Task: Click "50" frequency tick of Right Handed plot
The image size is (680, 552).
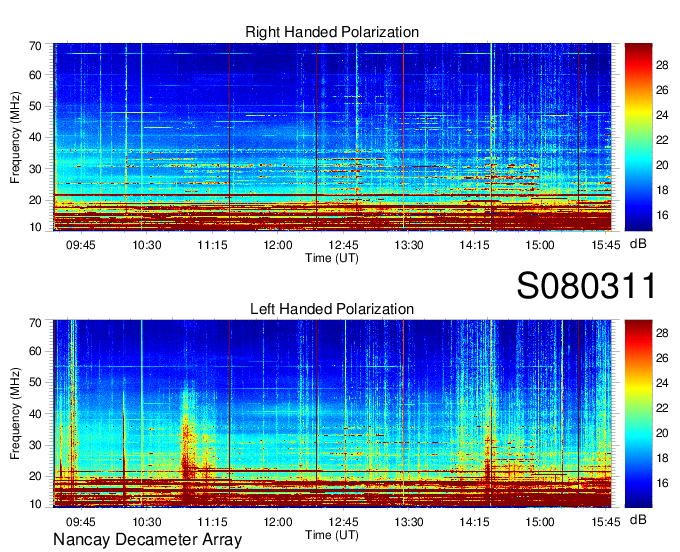Action: tap(35, 106)
